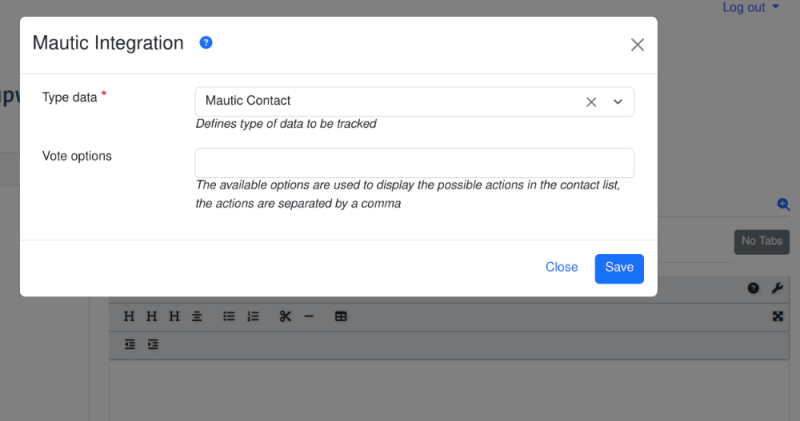Click the 'Mautic Integration' title

(x=108, y=43)
